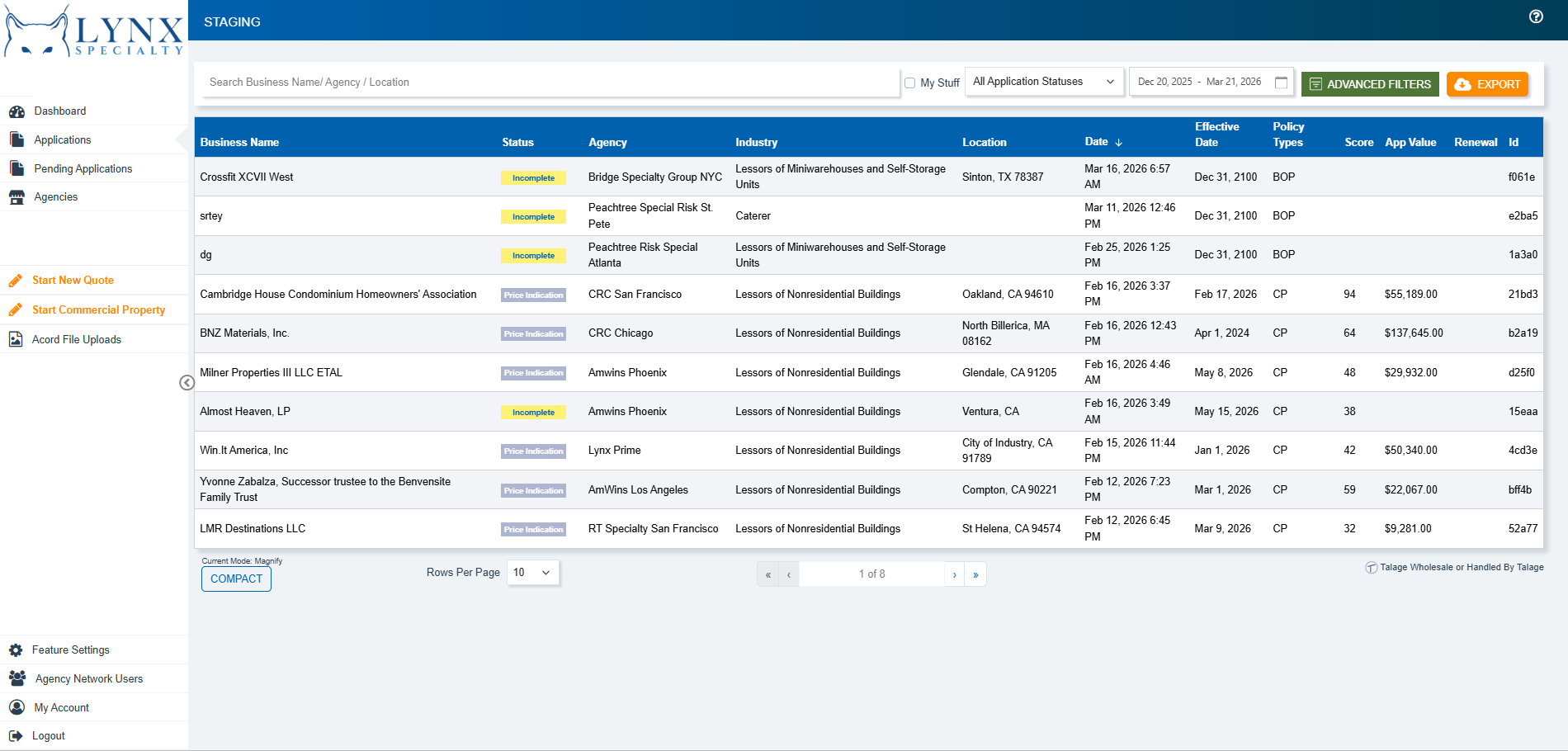Open the Agencies menu item
This screenshot has width=1568, height=751.
tap(56, 197)
